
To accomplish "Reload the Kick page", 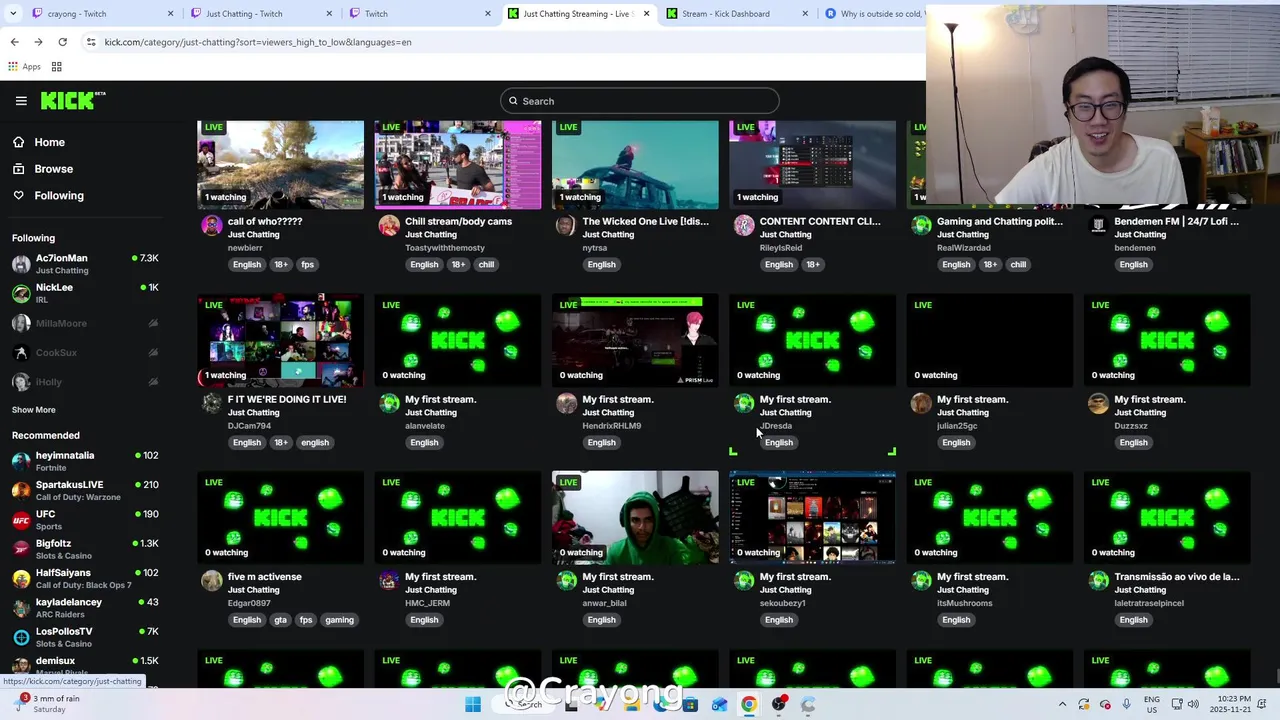I will [62, 42].
